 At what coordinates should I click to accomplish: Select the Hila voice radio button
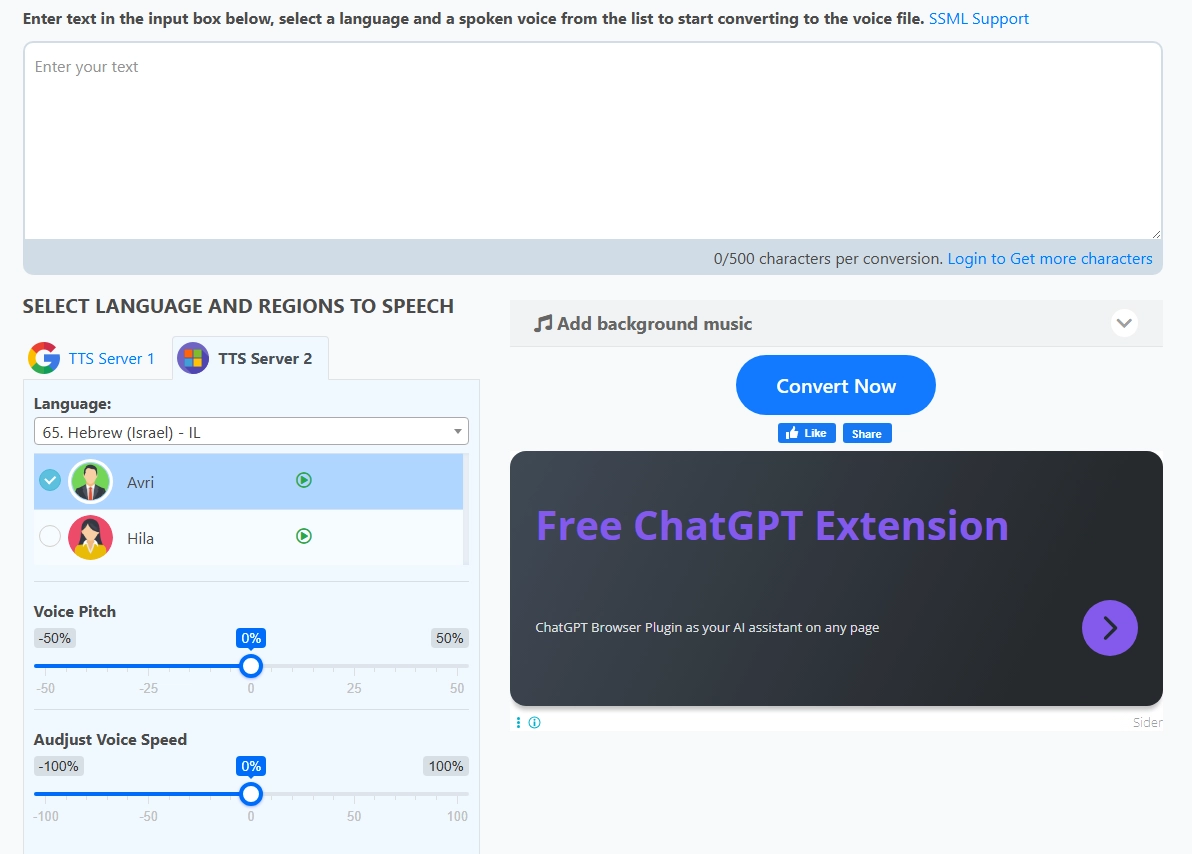tap(50, 536)
